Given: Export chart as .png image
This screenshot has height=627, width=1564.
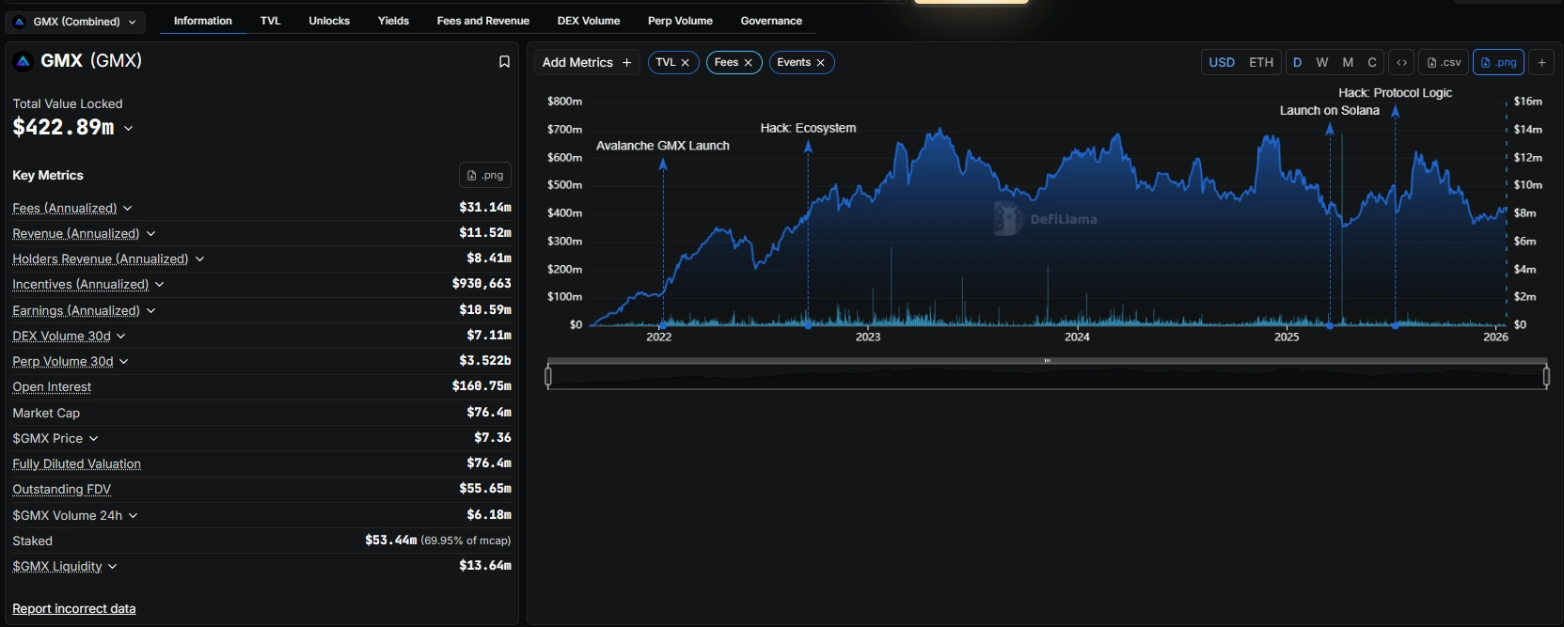Looking at the screenshot, I should click(x=1498, y=62).
